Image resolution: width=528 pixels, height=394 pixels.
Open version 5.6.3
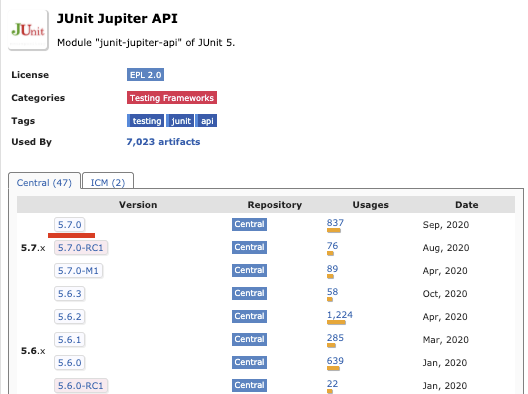pos(69,294)
